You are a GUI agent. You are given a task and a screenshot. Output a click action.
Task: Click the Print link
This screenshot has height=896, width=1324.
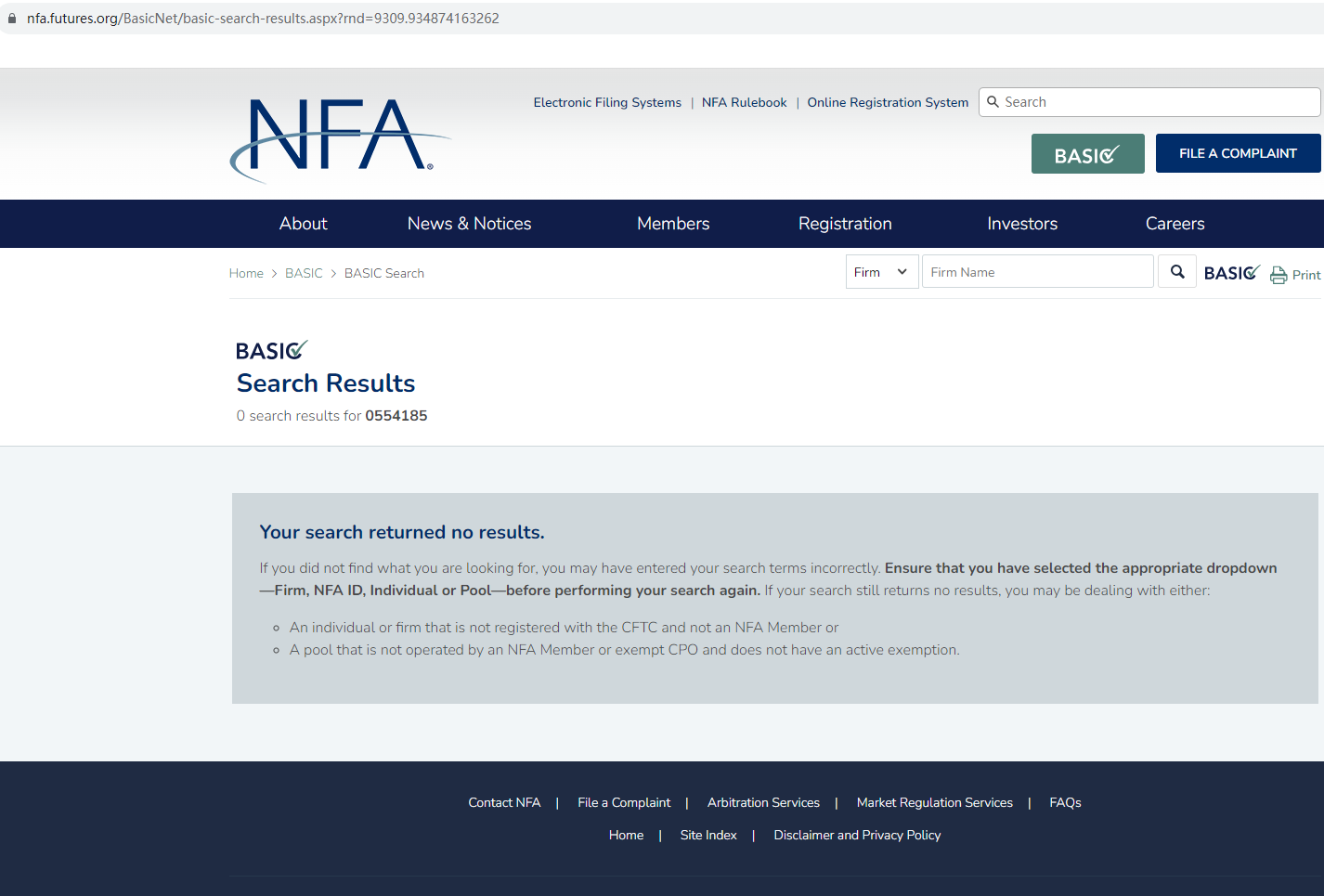1306,275
